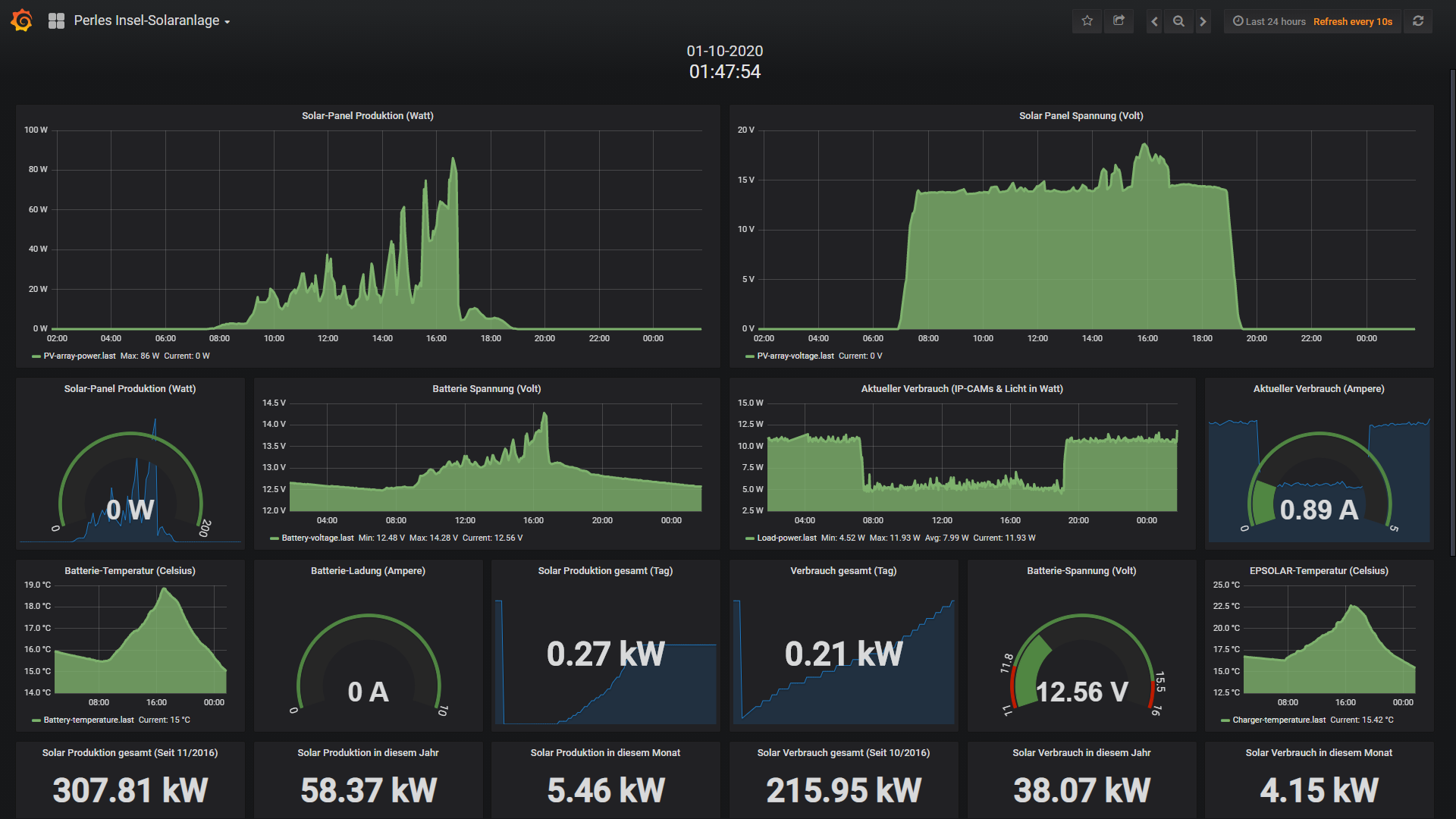Click the Grafana logo icon
The image size is (1456, 819).
point(21,20)
